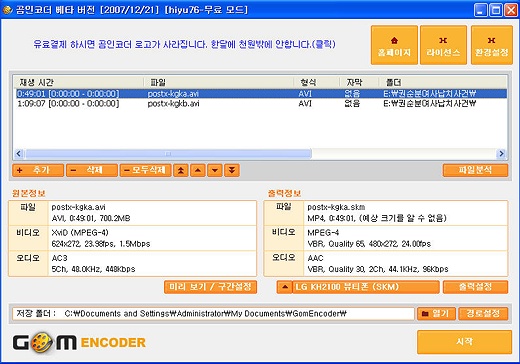Click the file list scroll right arrow
The image size is (520, 364).
501,154
